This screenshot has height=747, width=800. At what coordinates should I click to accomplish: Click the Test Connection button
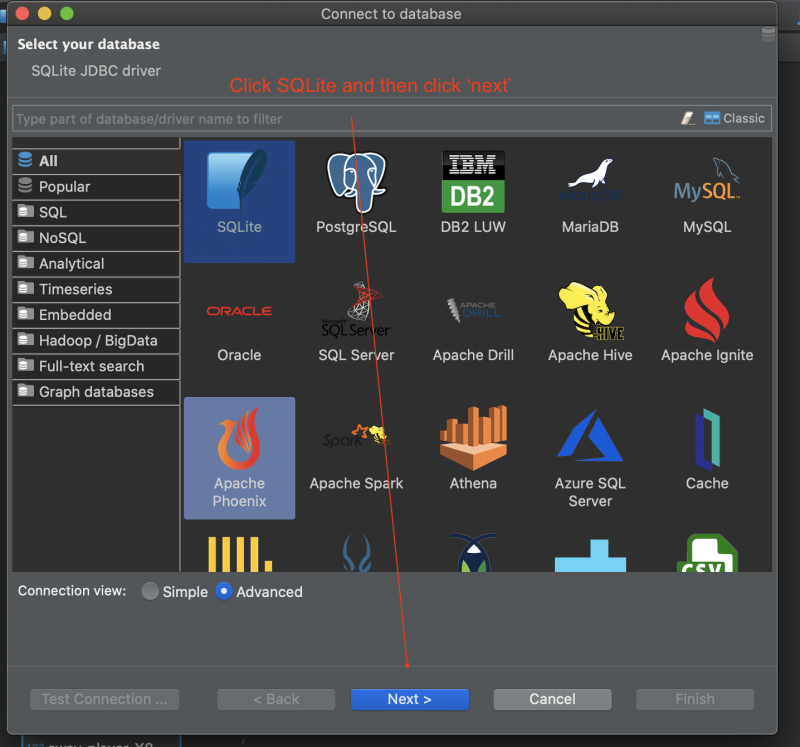click(105, 699)
